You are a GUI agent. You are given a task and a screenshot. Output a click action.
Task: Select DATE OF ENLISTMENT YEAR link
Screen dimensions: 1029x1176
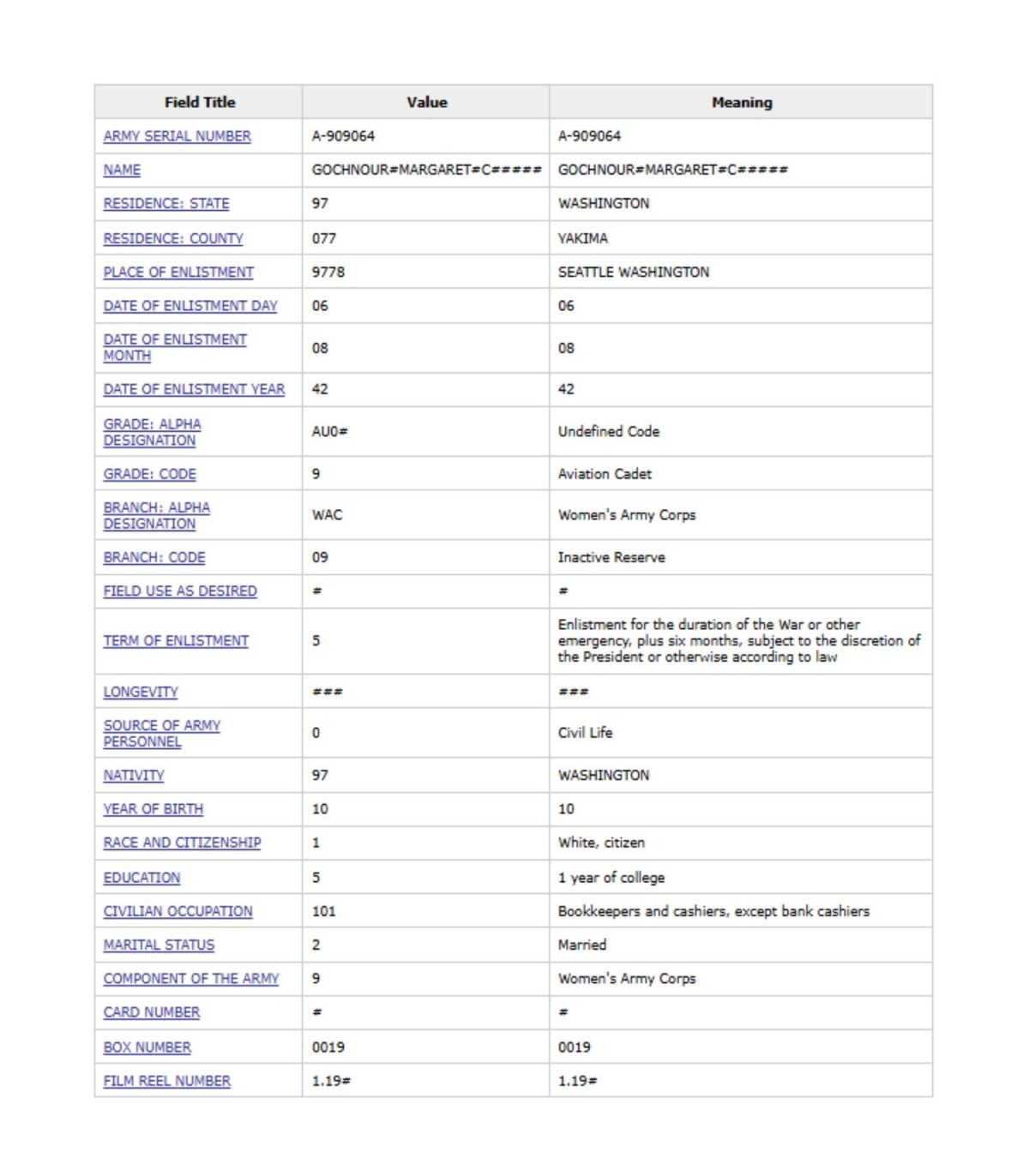click(194, 389)
